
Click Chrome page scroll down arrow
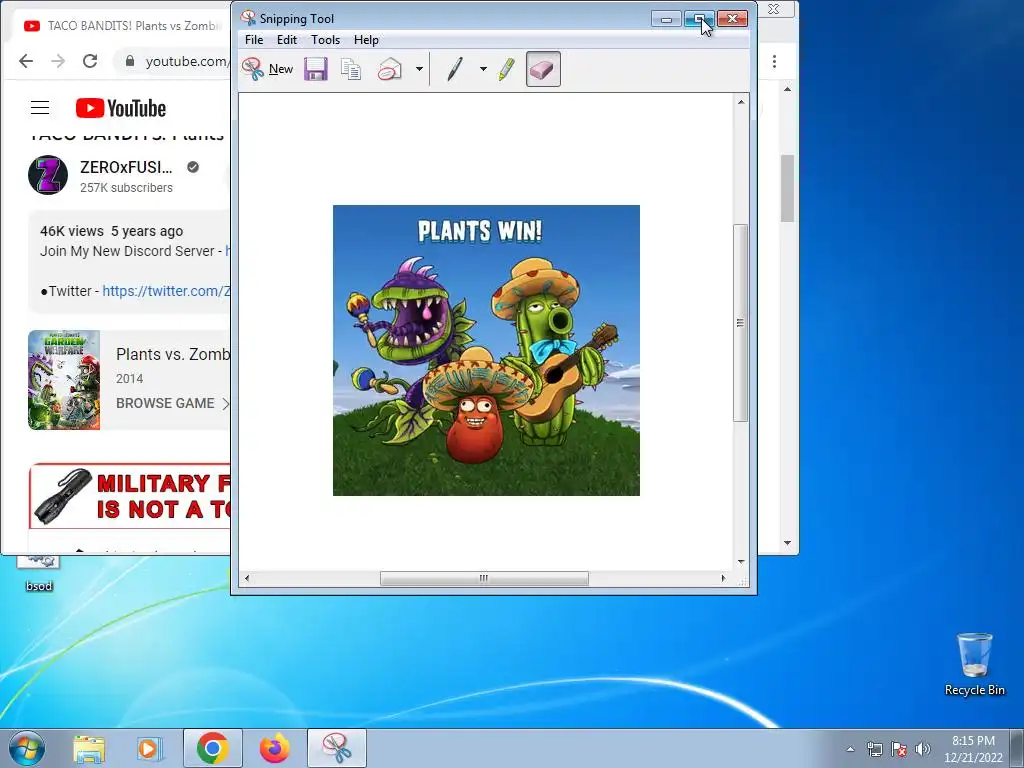click(x=788, y=543)
